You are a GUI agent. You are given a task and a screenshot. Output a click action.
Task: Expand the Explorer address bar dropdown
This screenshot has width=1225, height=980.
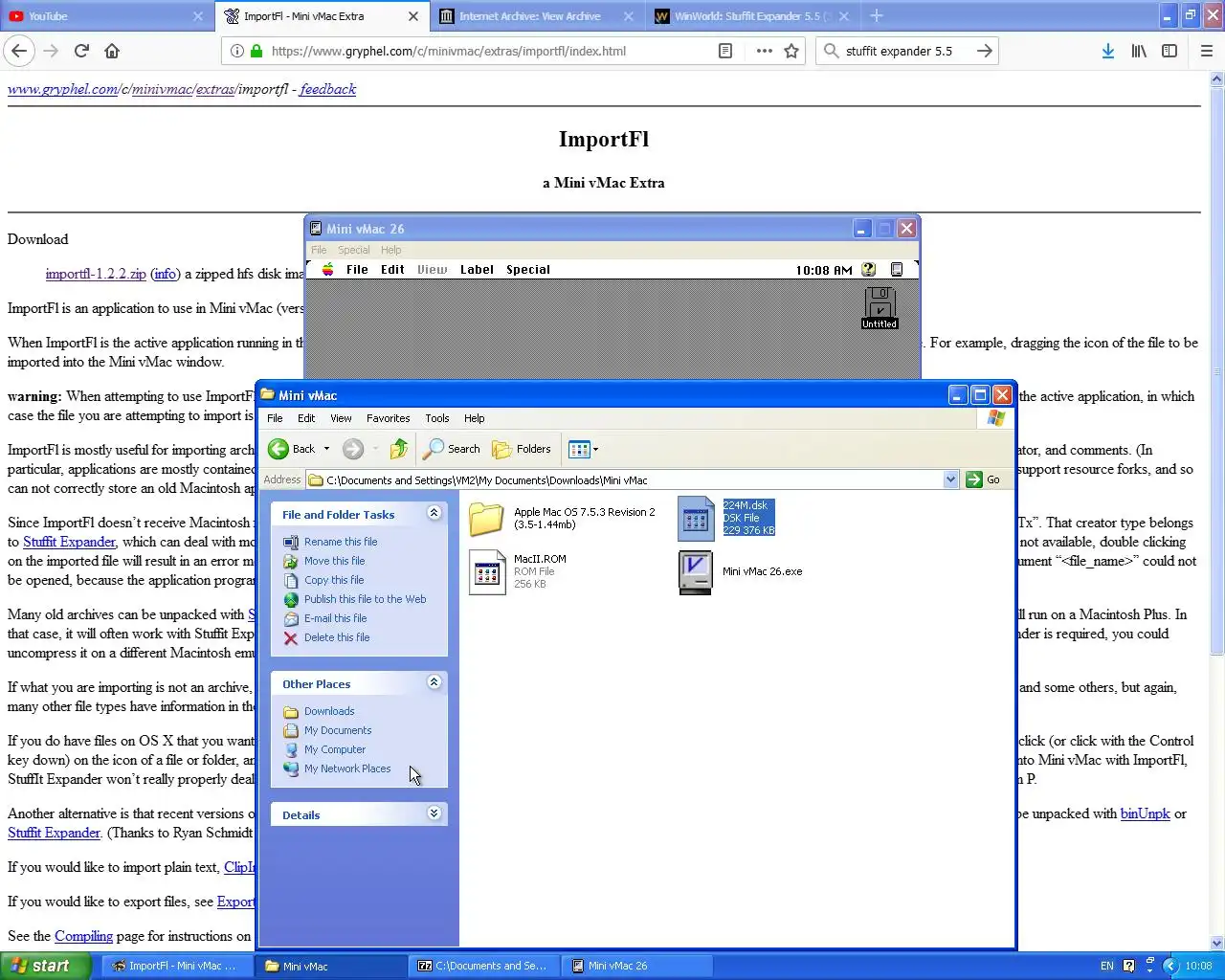coord(950,479)
